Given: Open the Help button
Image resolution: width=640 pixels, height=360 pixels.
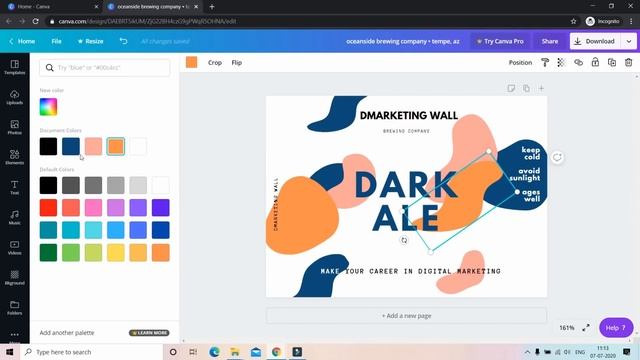Looking at the screenshot, I should [616, 327].
